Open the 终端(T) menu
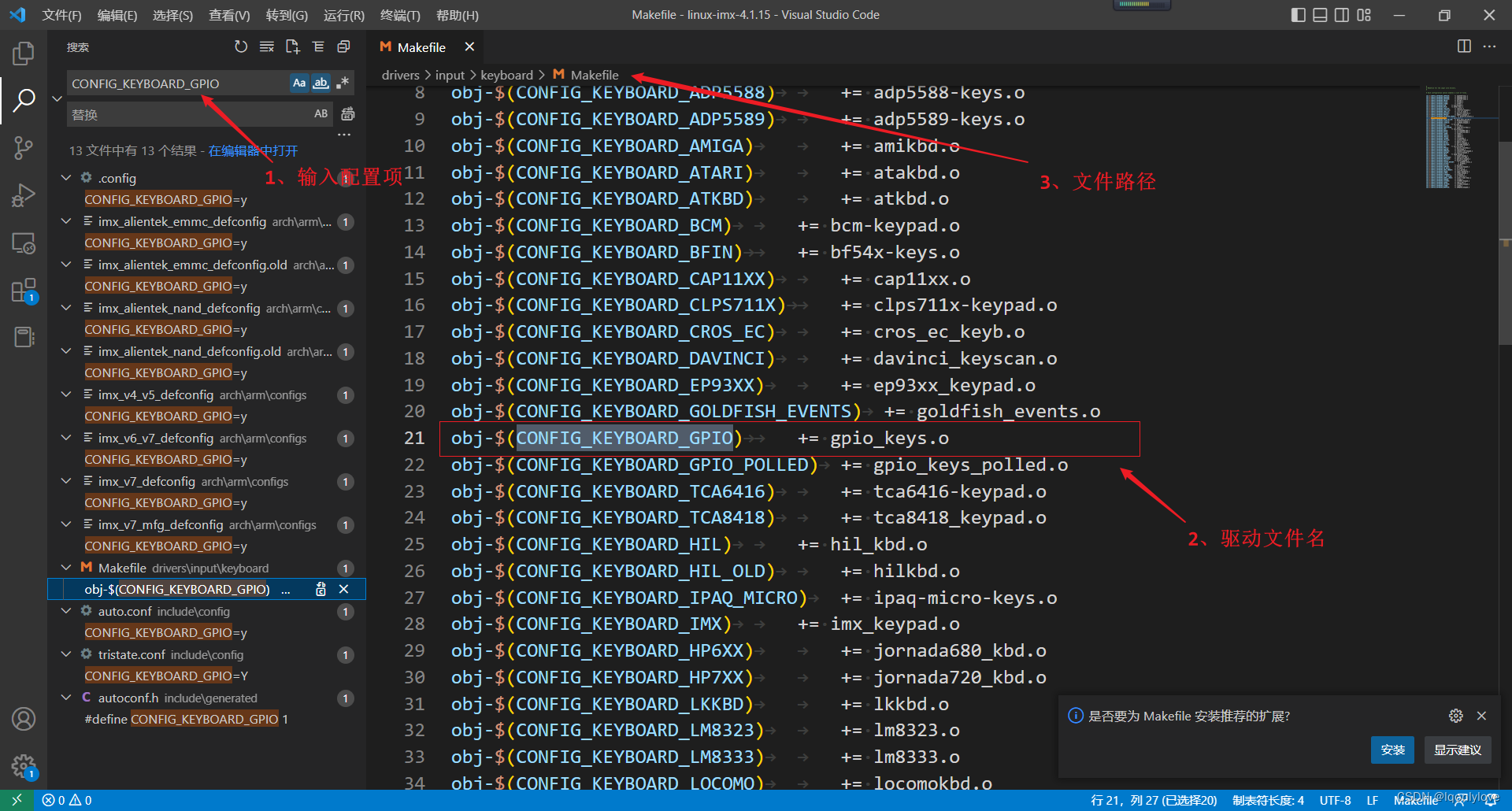The width and height of the screenshot is (1512, 811). [x=400, y=15]
